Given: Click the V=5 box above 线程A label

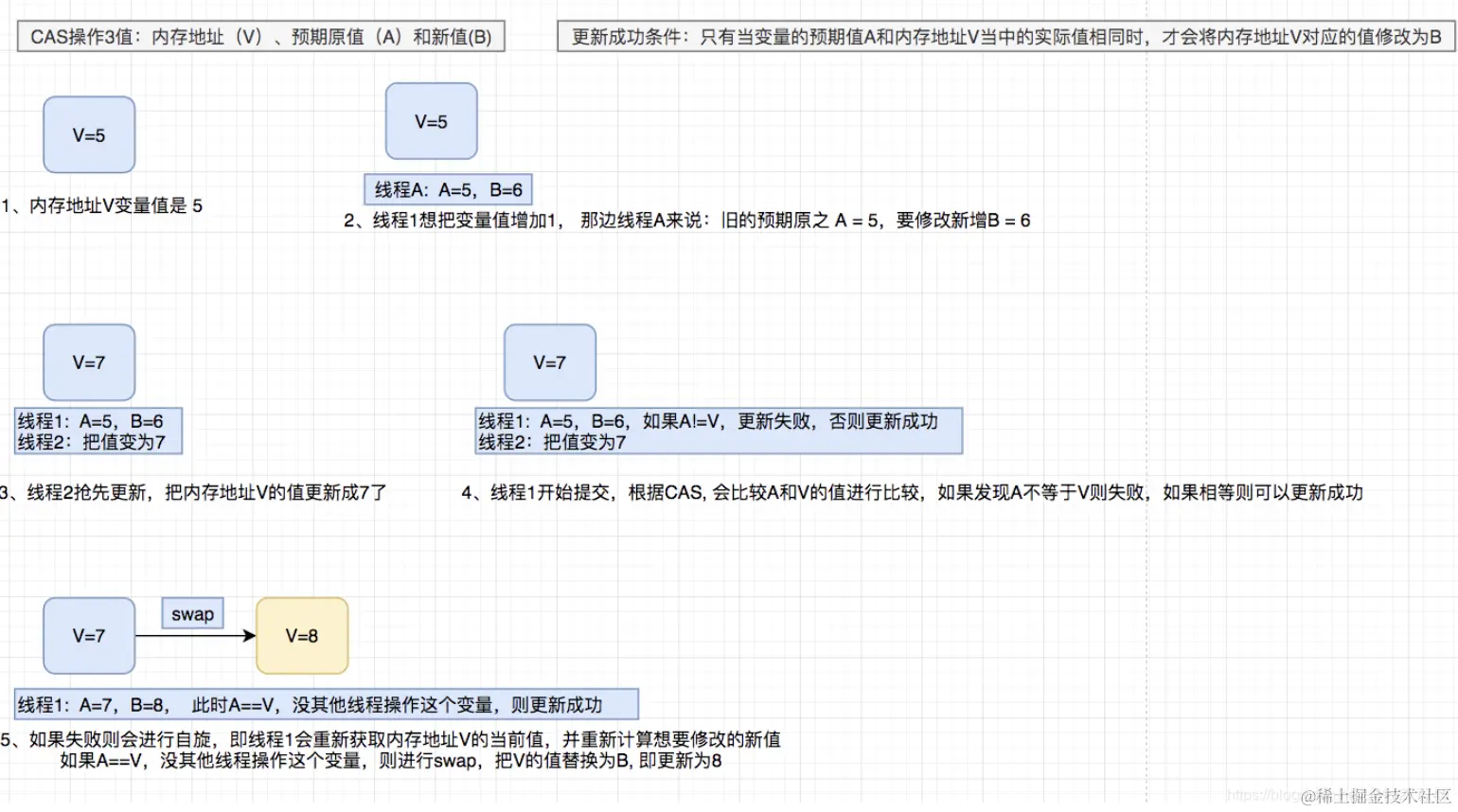Looking at the screenshot, I should 431,121.
